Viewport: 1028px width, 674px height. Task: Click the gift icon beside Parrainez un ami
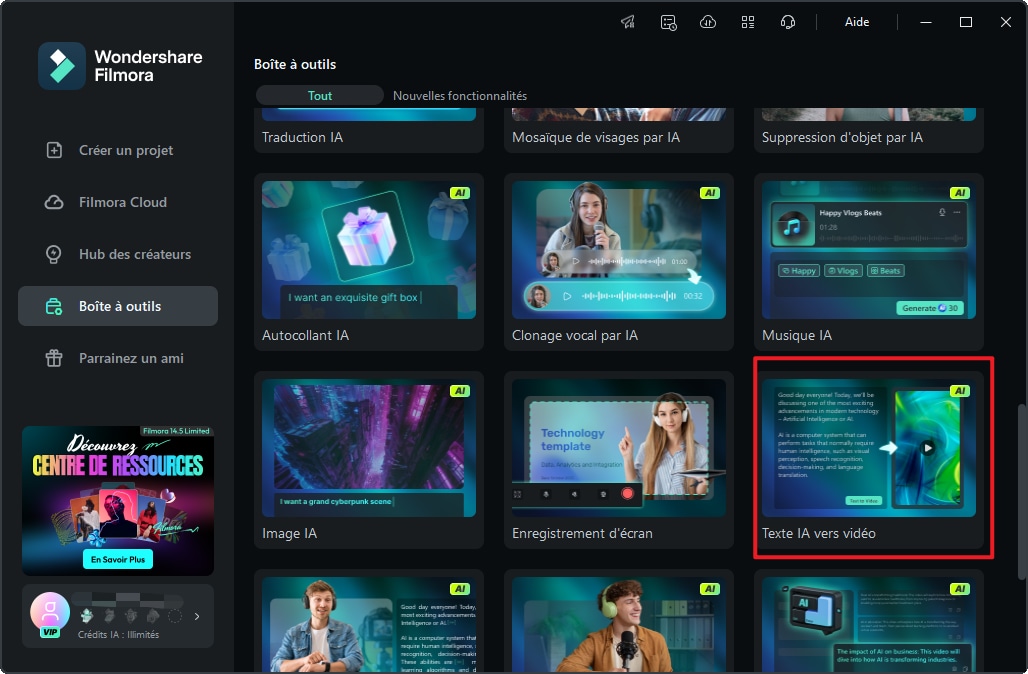click(x=54, y=358)
